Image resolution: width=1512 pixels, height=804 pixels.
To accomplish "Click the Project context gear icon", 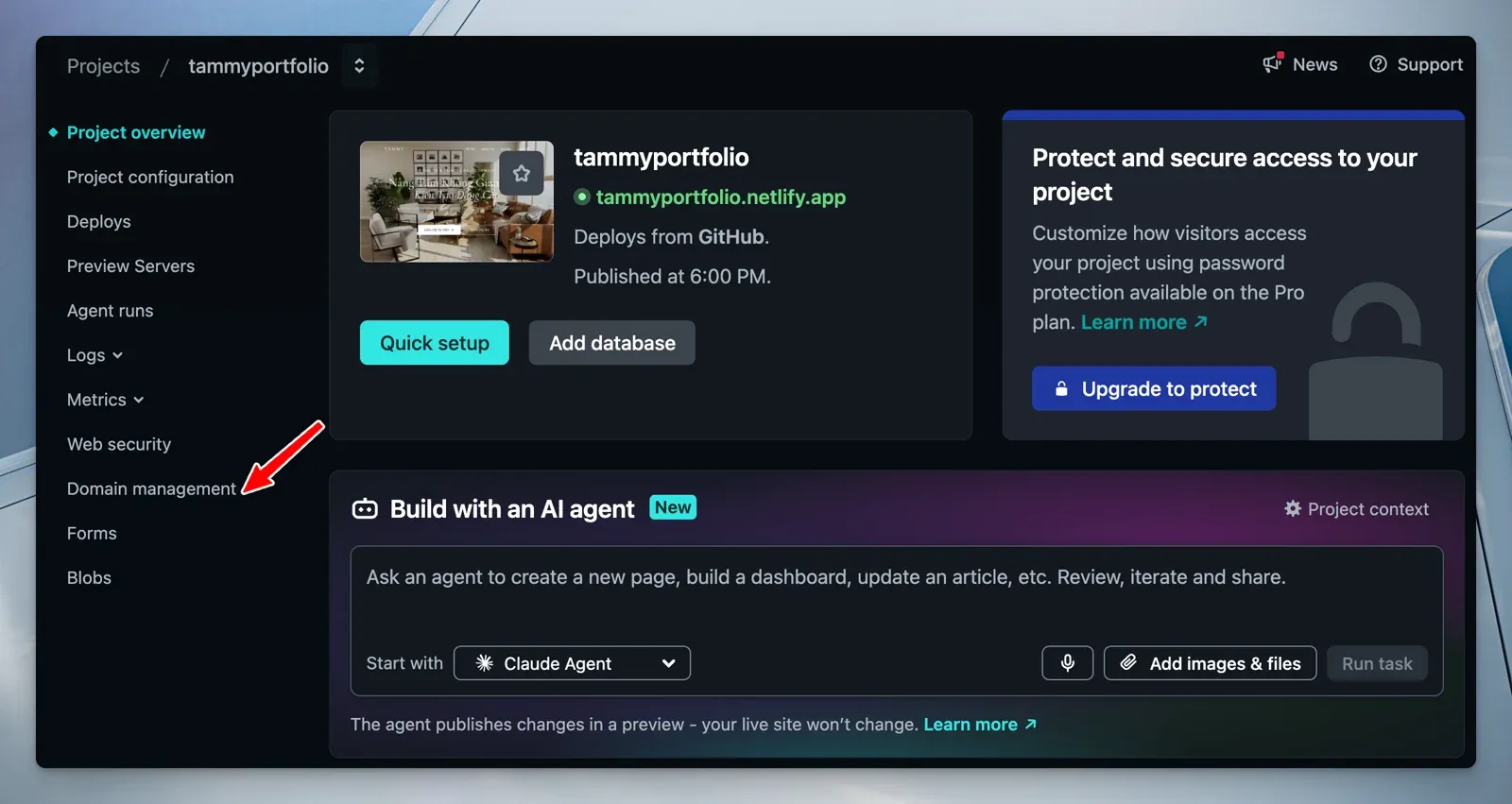I will tap(1292, 509).
